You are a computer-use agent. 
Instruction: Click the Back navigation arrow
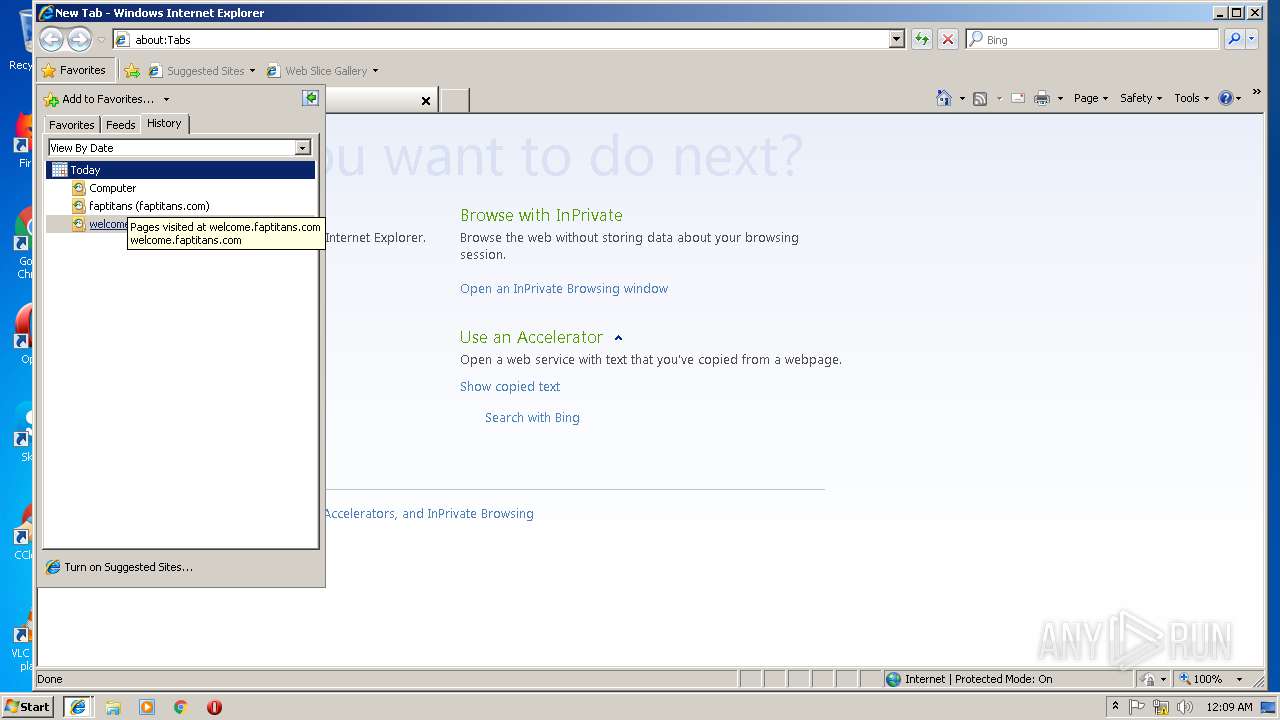click(52, 39)
